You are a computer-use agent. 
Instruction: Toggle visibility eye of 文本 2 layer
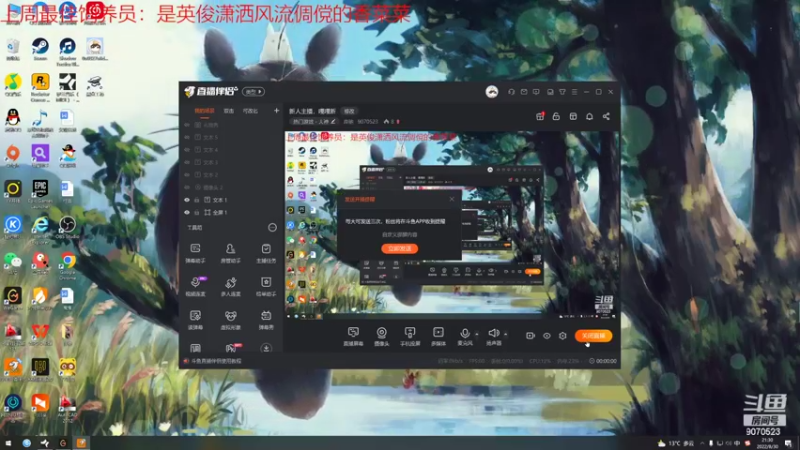pyautogui.click(x=187, y=175)
